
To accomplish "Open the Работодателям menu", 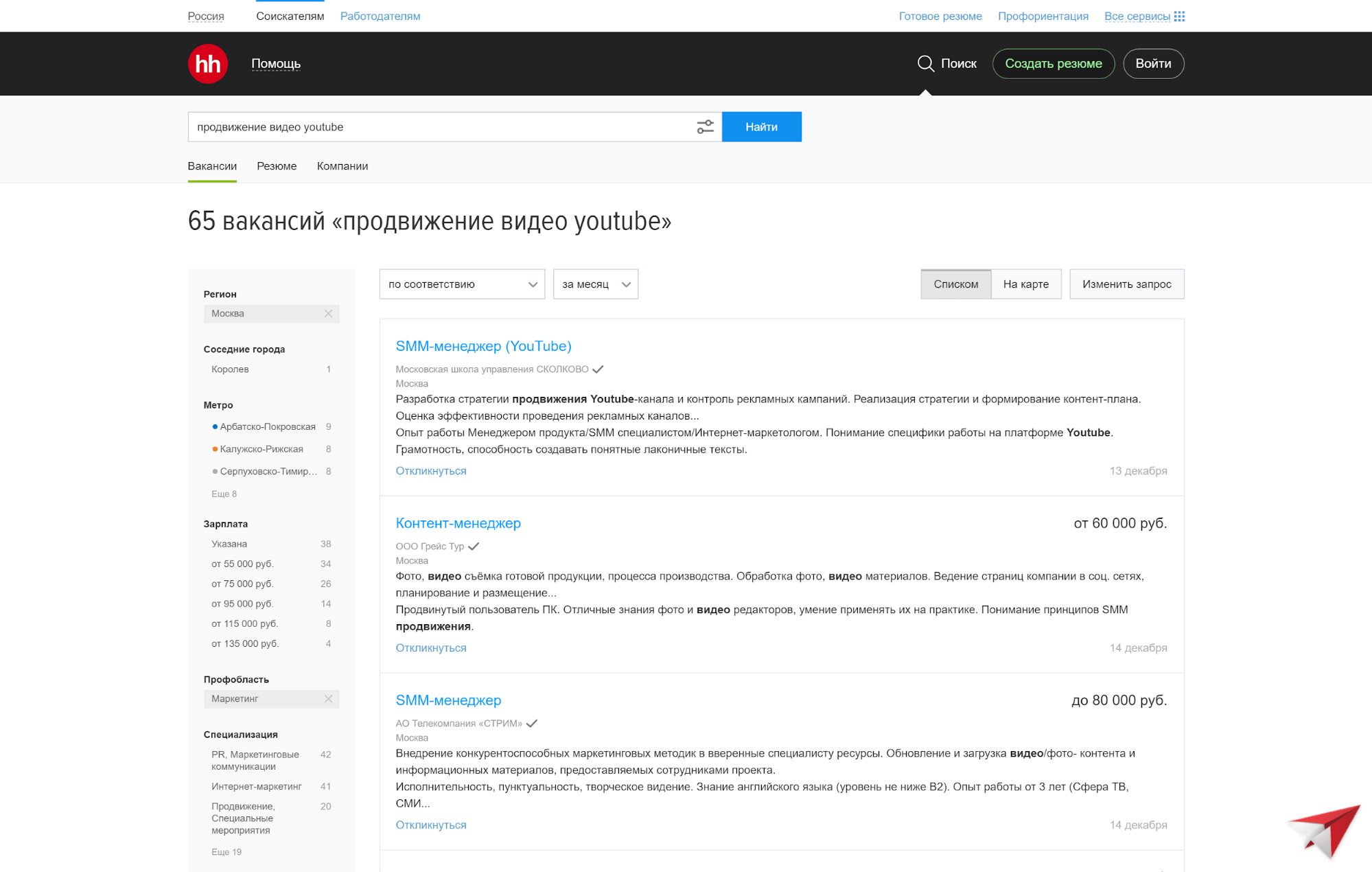I will tap(380, 16).
